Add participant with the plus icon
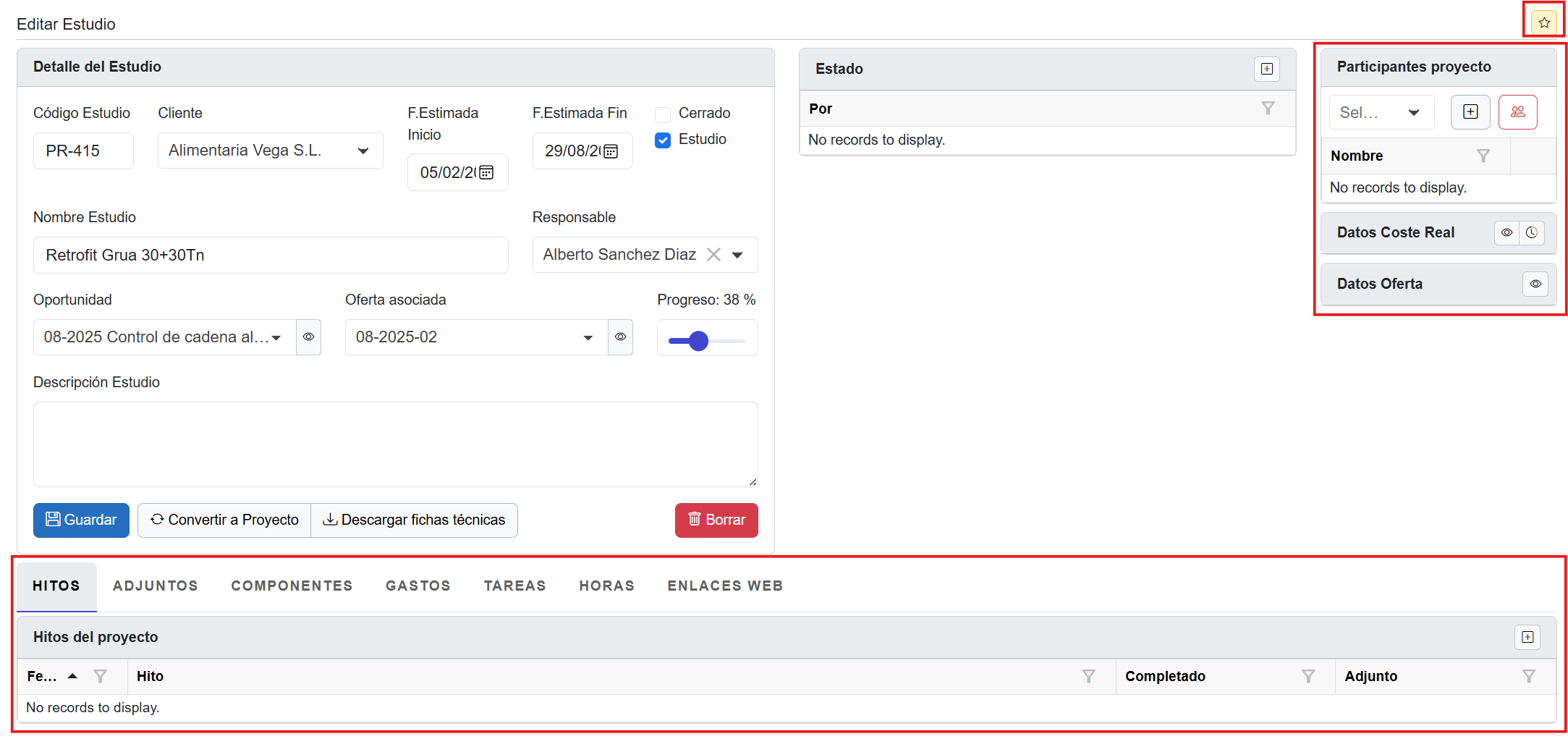This screenshot has width=1568, height=739. pos(1470,112)
